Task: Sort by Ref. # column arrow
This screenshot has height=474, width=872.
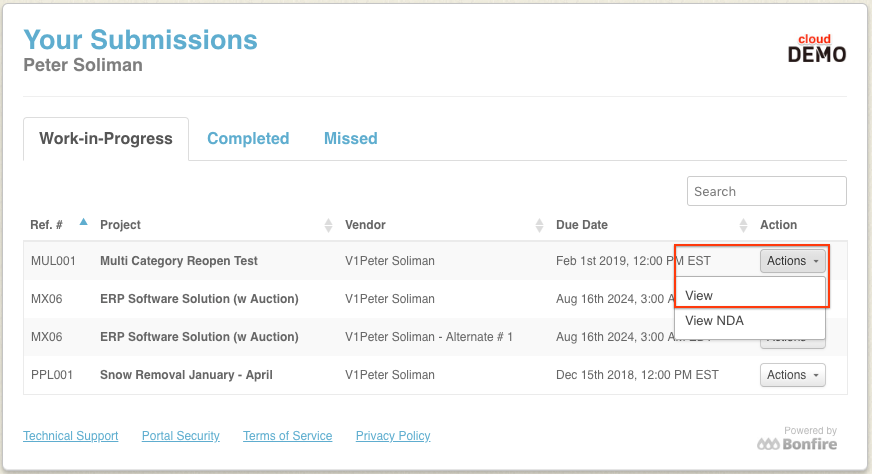Action: tap(83, 222)
